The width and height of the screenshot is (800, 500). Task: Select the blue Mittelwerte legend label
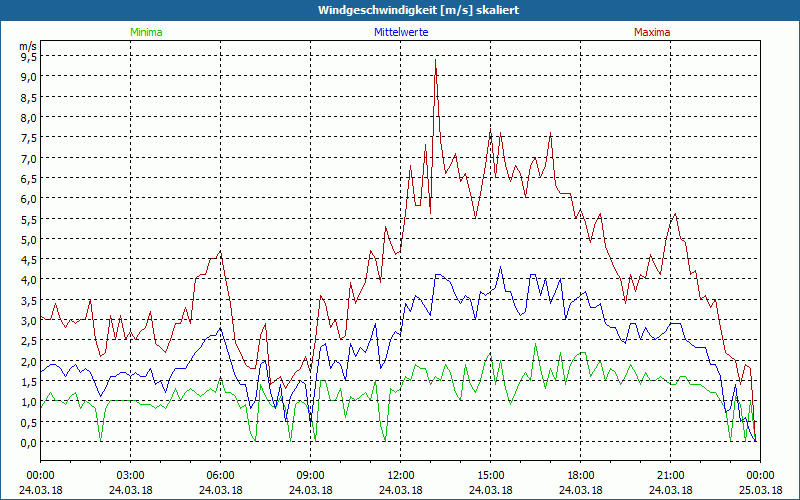(400, 32)
